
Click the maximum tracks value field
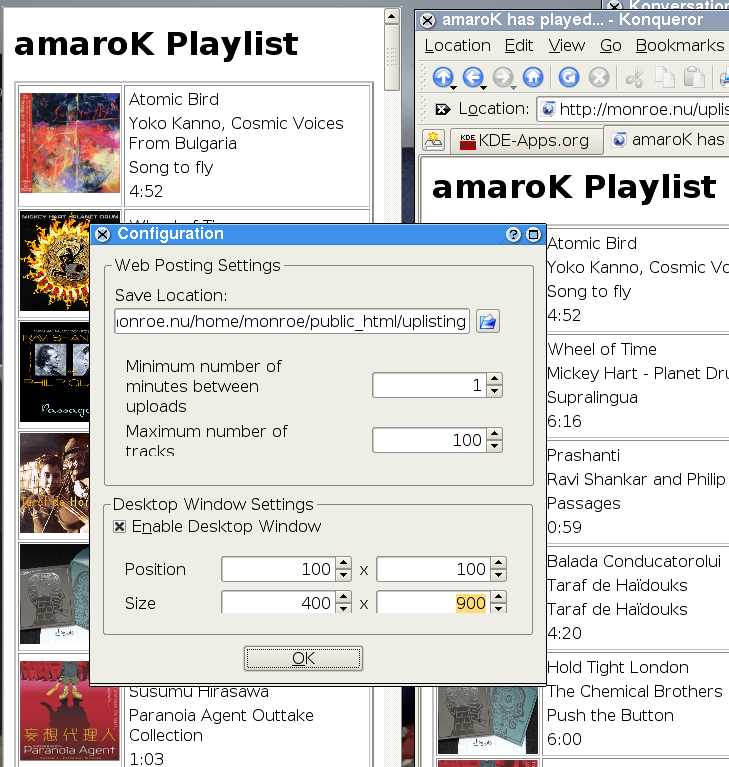click(430, 440)
